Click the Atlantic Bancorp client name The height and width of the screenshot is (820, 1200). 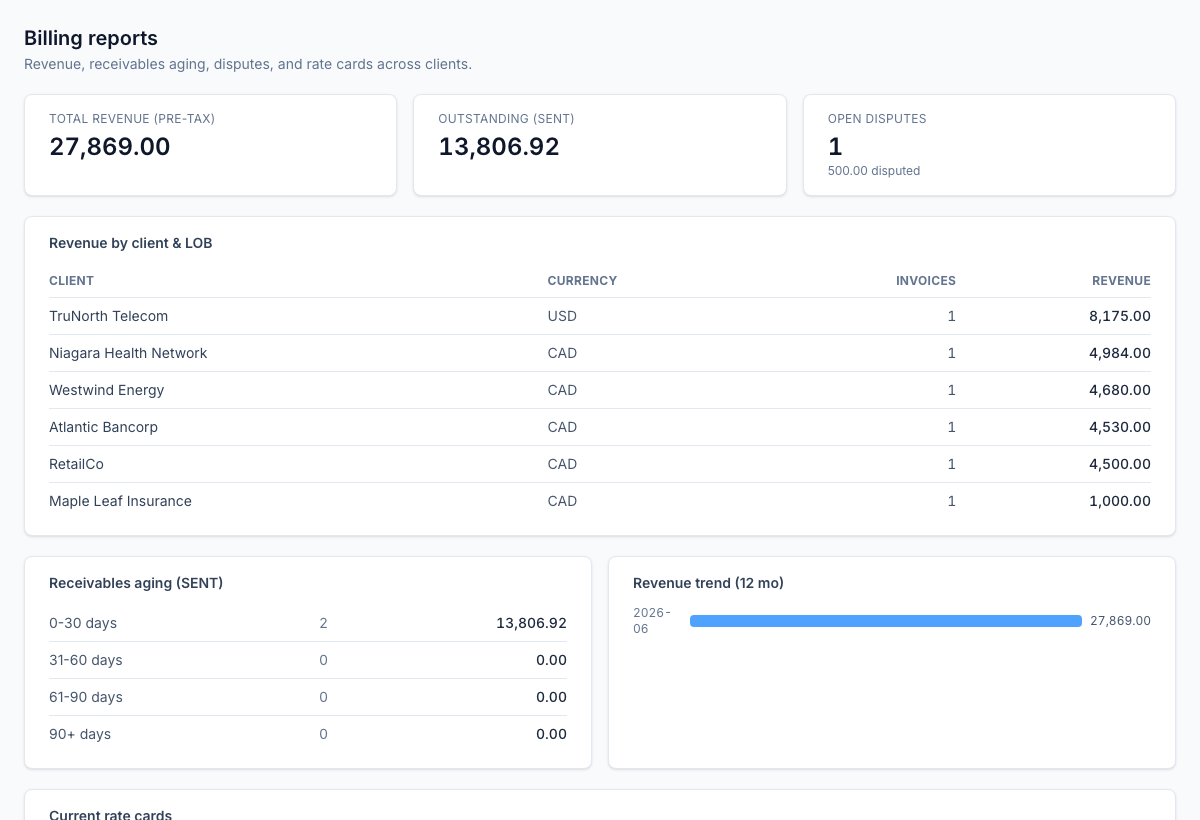103,427
